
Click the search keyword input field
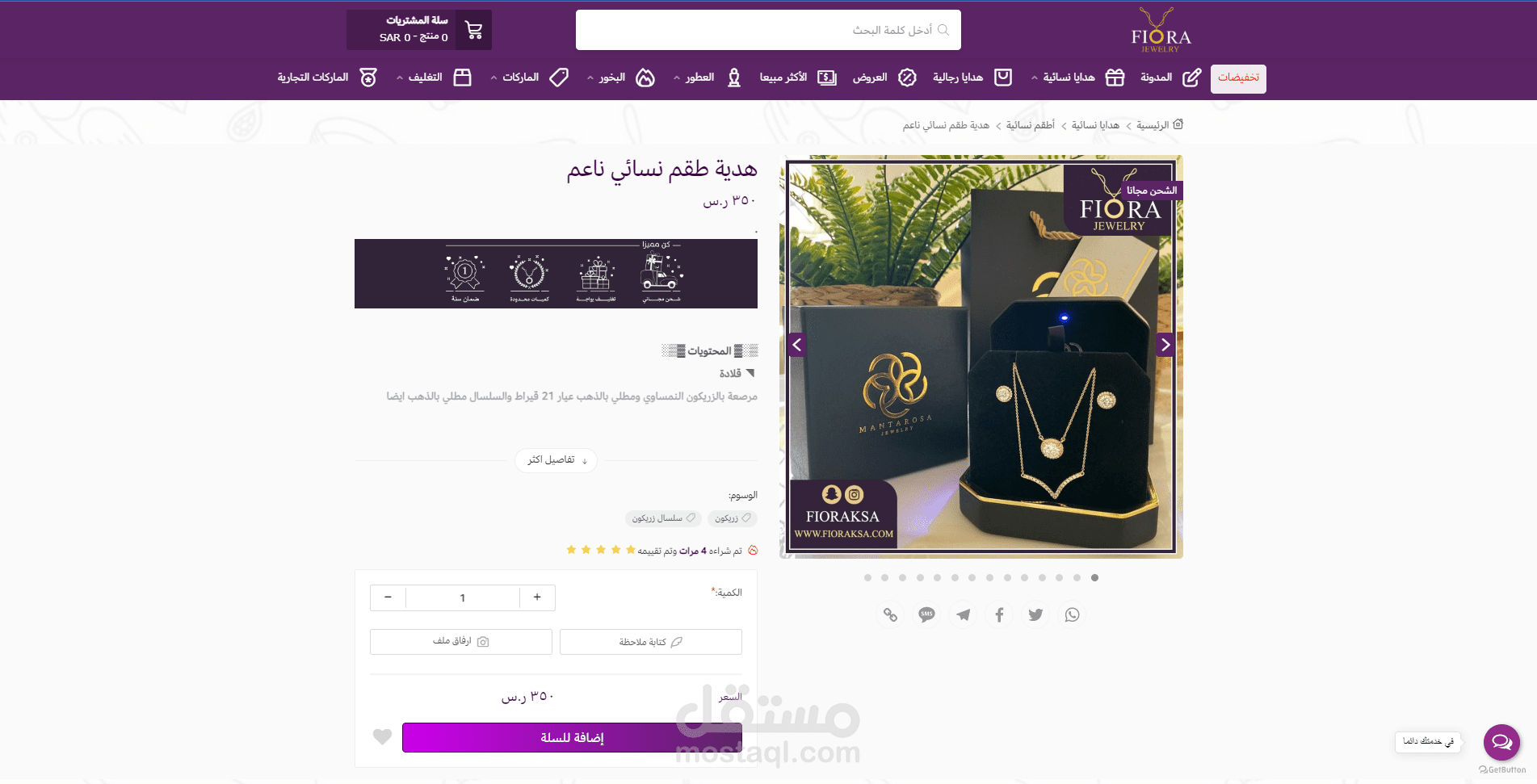tap(768, 30)
